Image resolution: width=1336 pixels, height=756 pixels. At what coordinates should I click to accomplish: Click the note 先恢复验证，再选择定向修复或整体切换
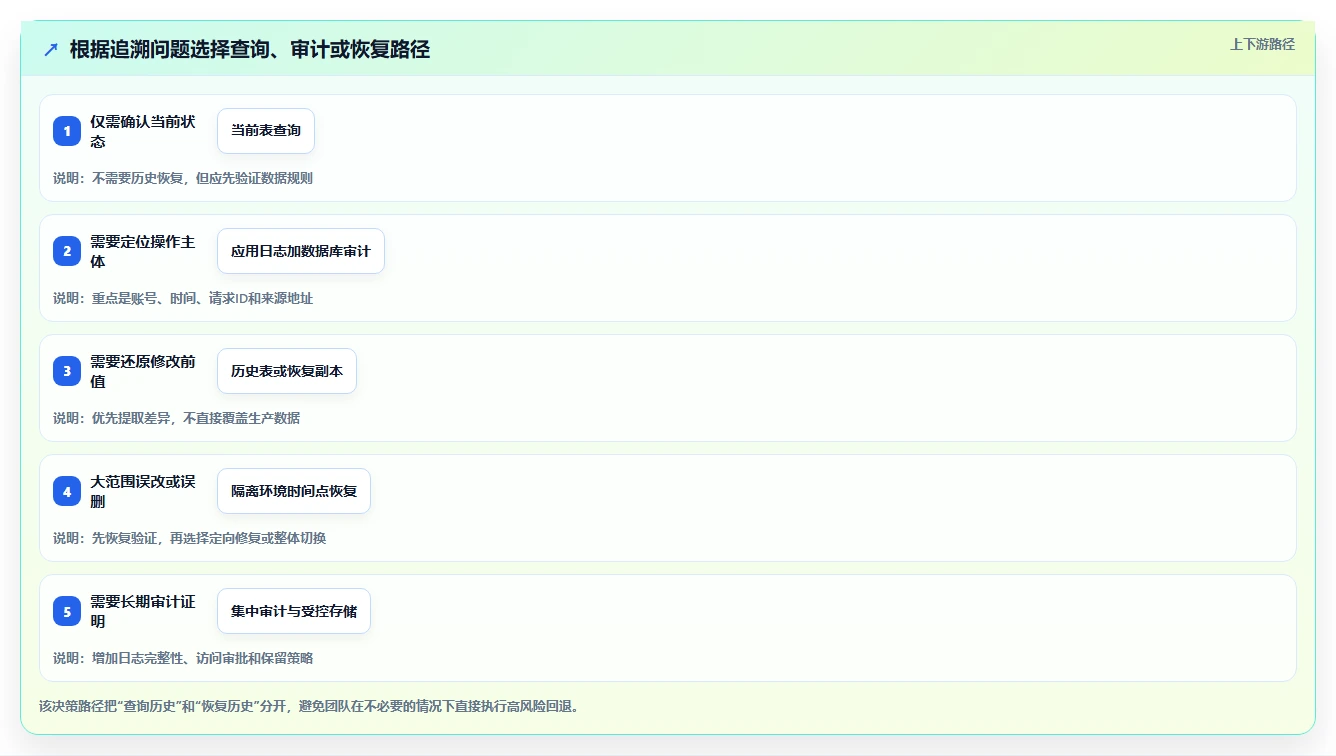tap(209, 538)
